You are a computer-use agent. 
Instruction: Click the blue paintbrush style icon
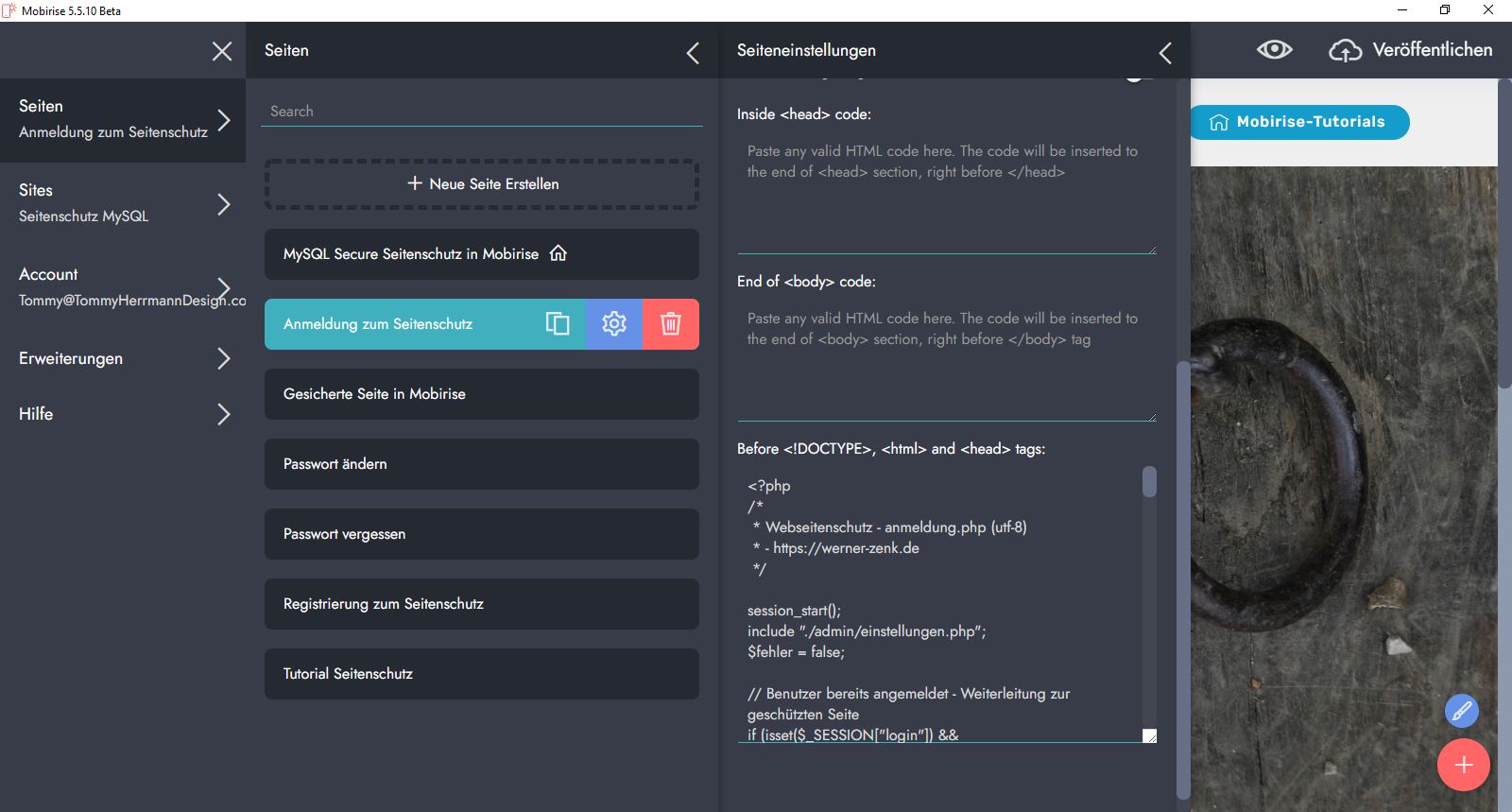click(x=1461, y=711)
